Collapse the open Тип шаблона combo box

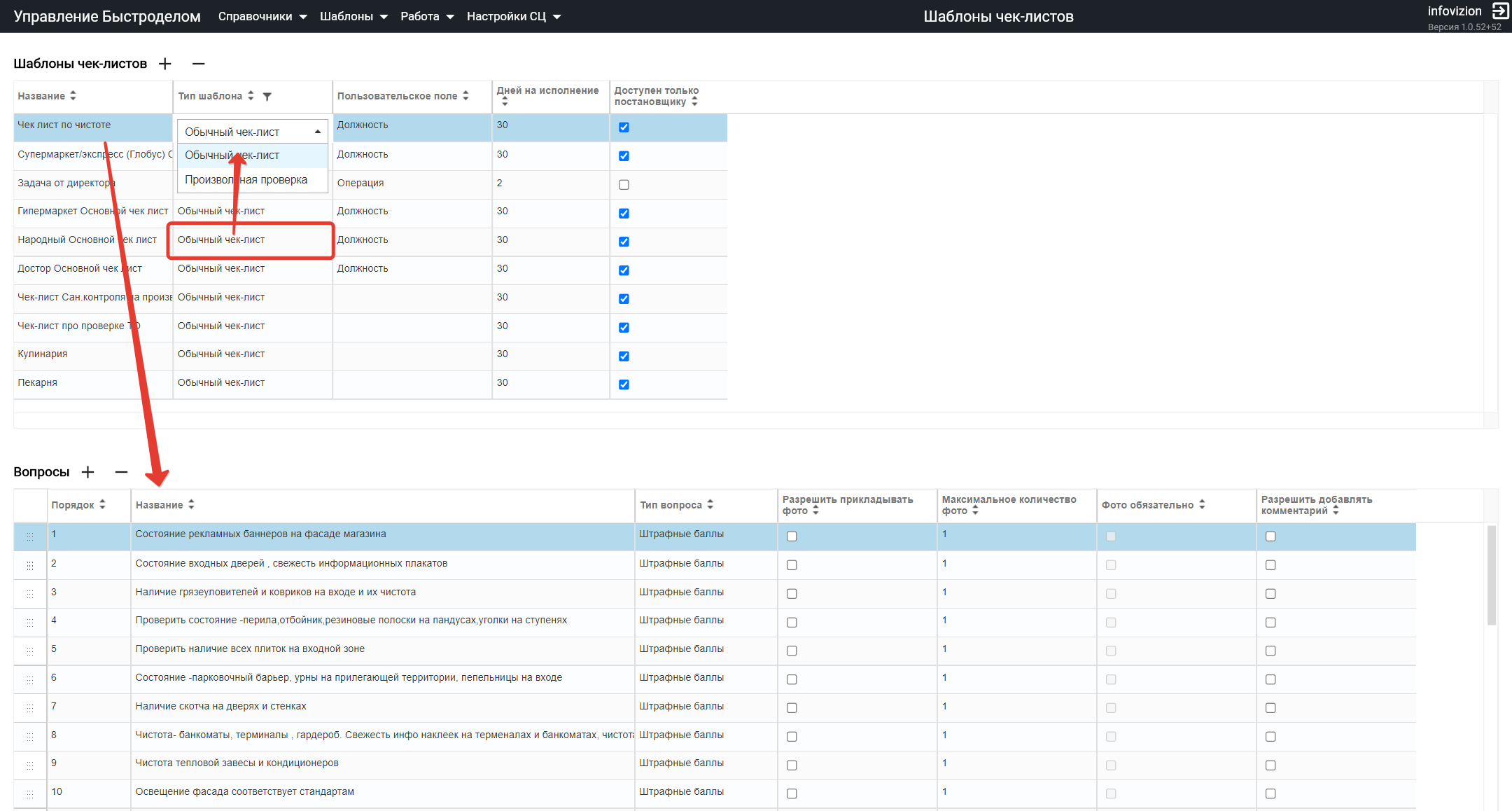(318, 132)
